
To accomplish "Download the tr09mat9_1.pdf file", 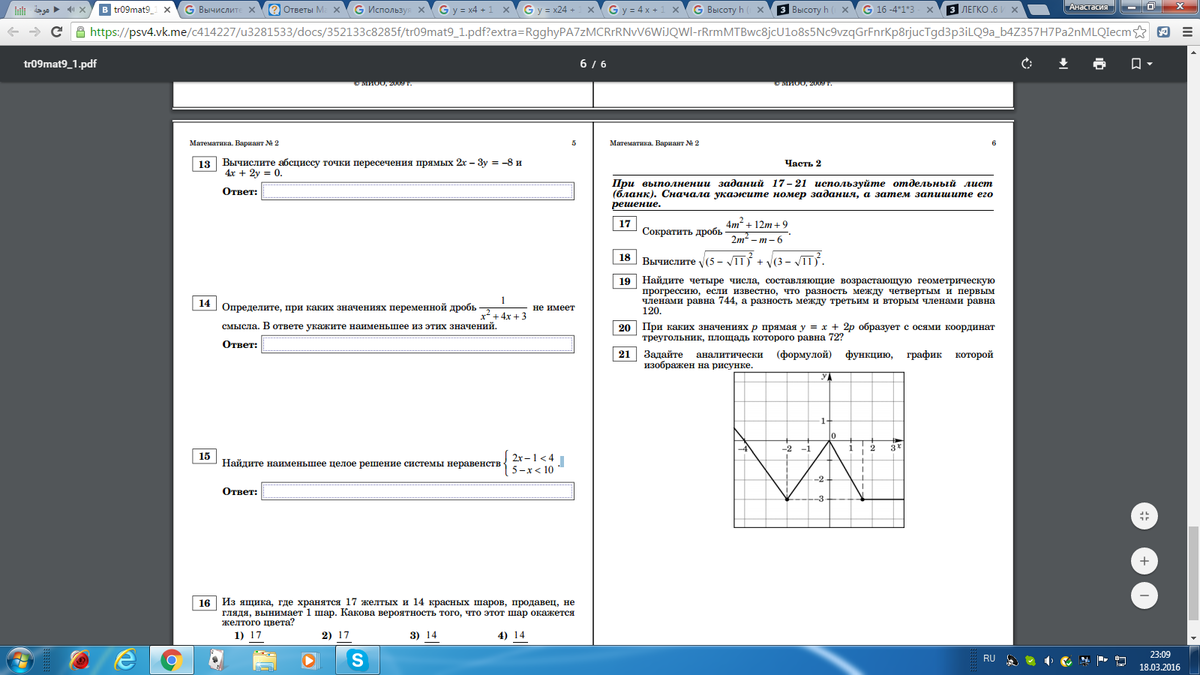I will (x=1063, y=63).
